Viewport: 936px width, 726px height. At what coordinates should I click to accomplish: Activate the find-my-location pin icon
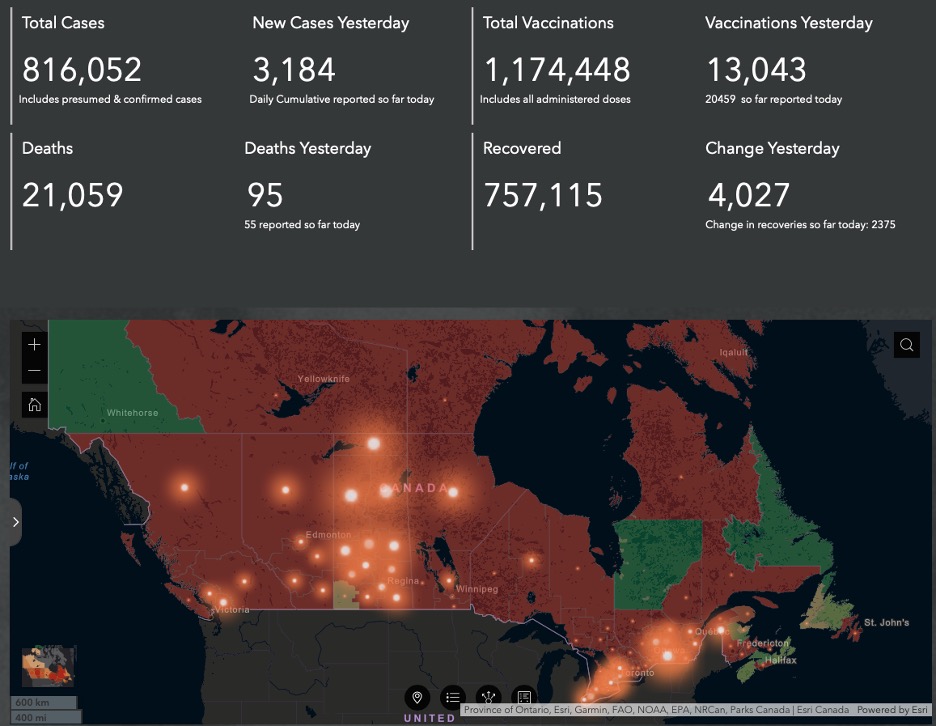click(x=417, y=697)
